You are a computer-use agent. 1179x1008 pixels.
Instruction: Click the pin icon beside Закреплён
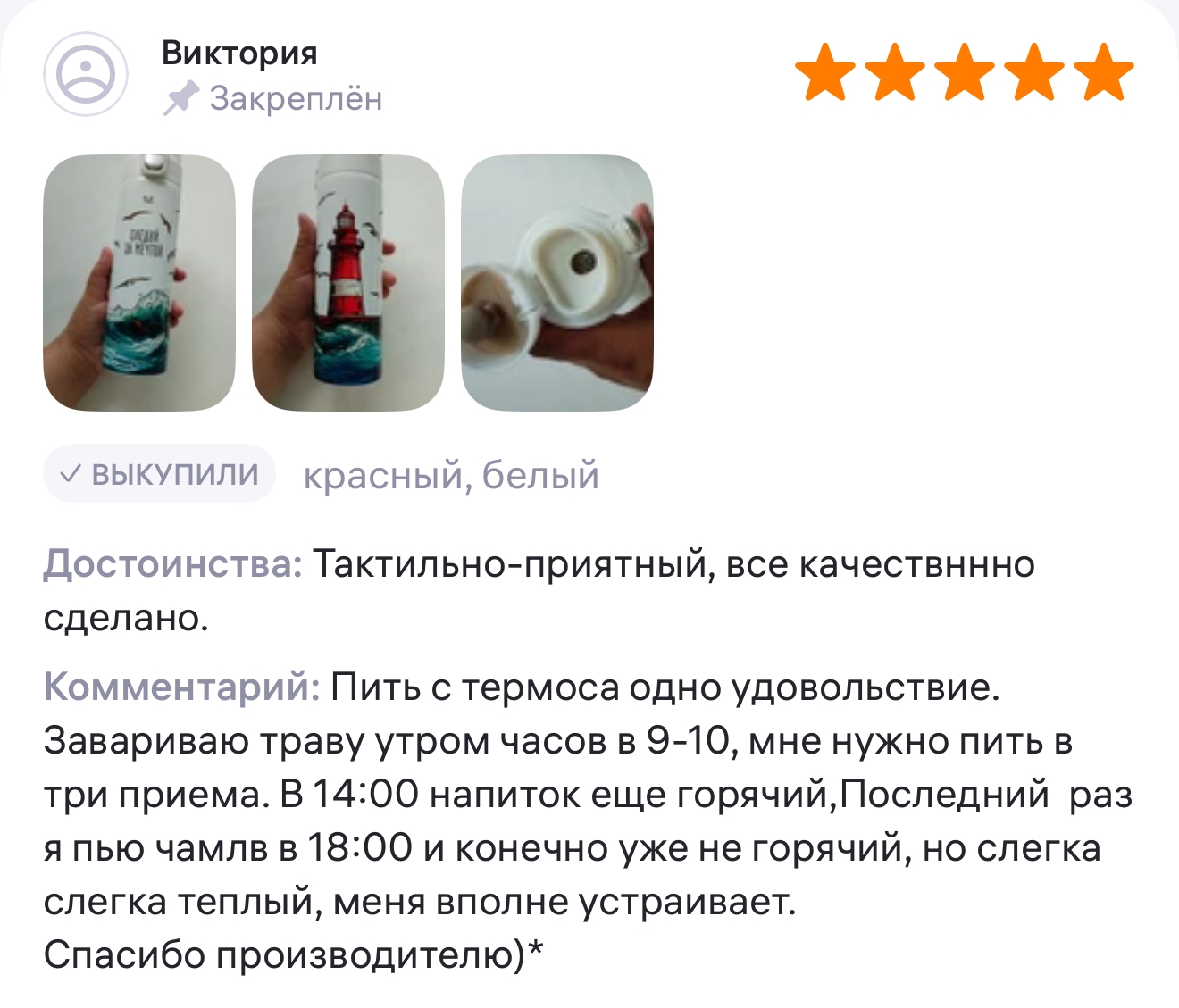pos(180,98)
